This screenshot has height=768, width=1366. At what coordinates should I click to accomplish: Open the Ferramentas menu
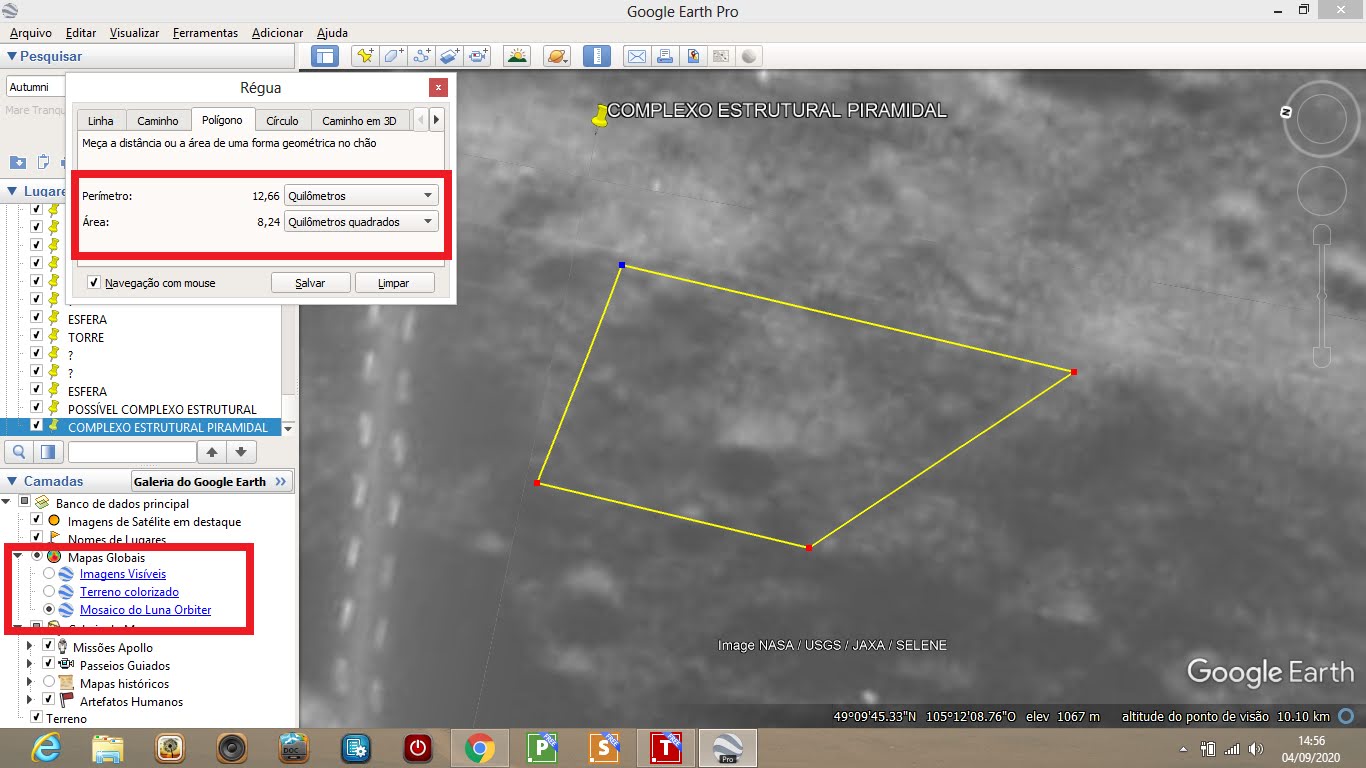[x=205, y=33]
